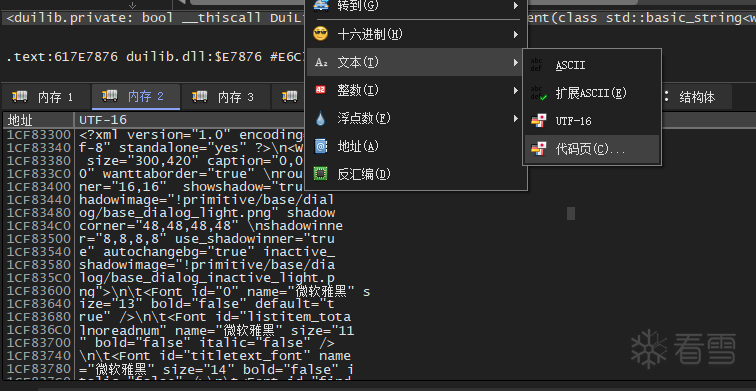Click the water drop icon beside 浮点数(F)
This screenshot has height=391, width=756.
click(x=320, y=118)
